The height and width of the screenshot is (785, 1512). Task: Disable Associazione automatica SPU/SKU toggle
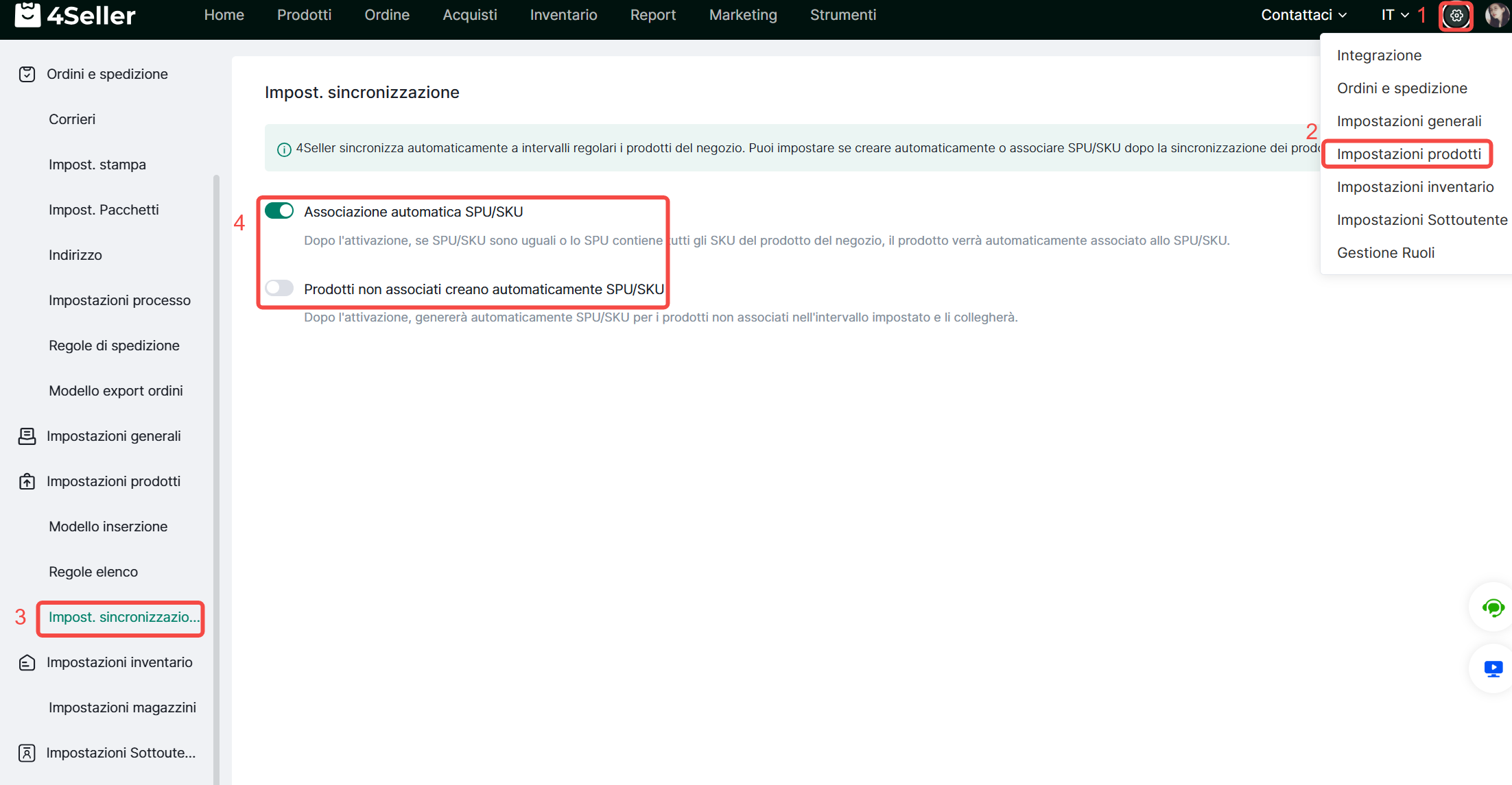pyautogui.click(x=279, y=211)
